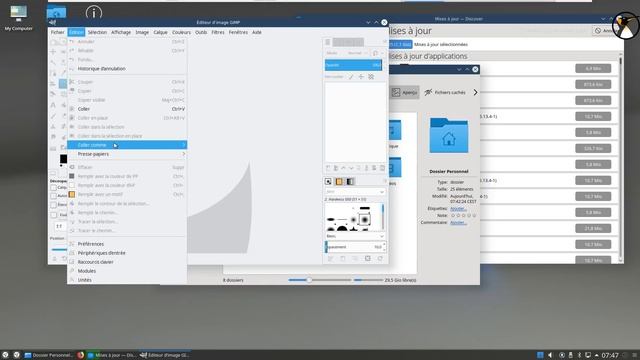This screenshot has width=640, height=360.
Task: Set a star rating in Dolphin Note row
Action: (x=463, y=216)
